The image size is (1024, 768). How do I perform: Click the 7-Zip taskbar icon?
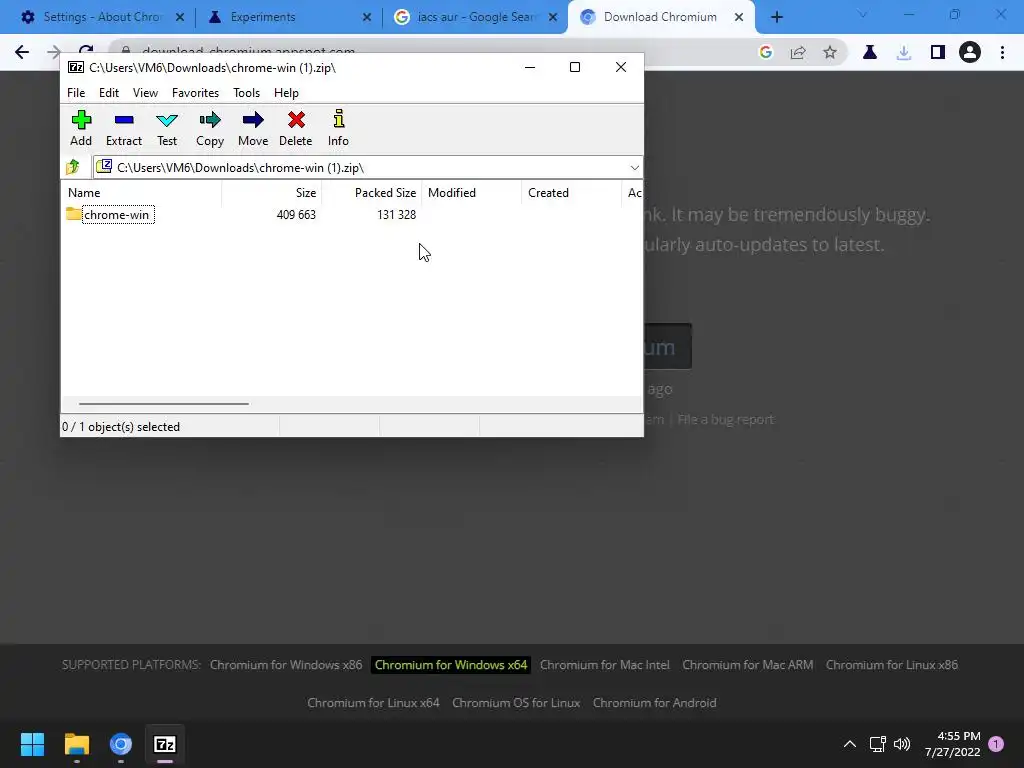pyautogui.click(x=165, y=744)
